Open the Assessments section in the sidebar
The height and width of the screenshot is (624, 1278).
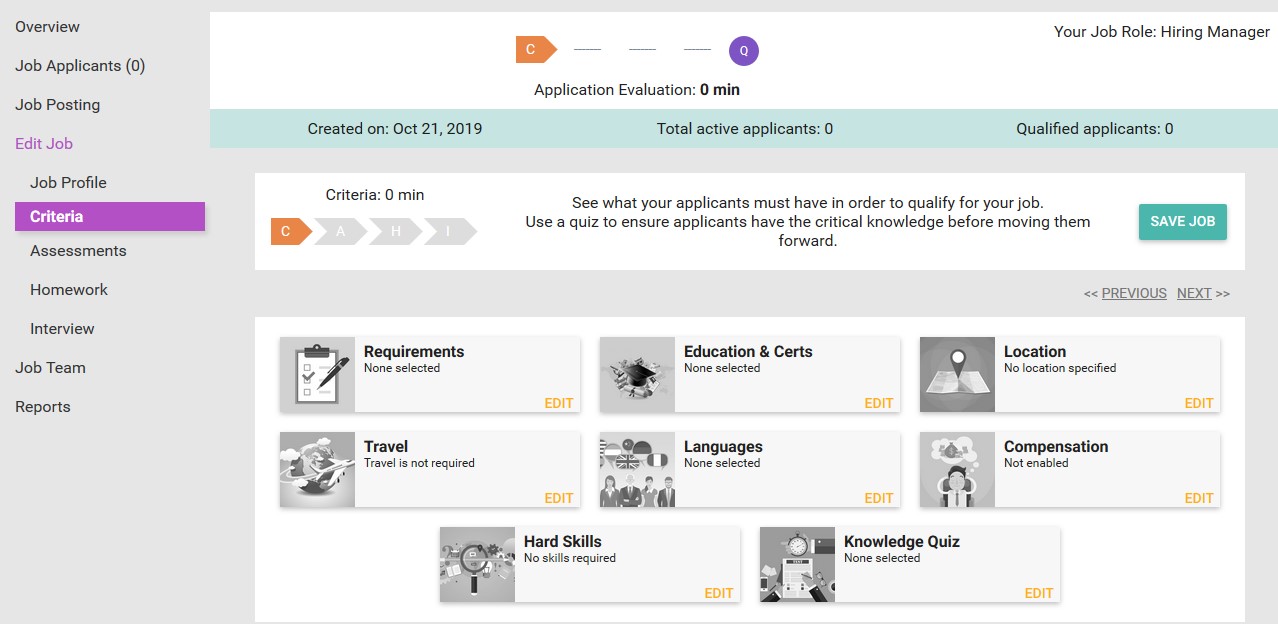pos(78,251)
